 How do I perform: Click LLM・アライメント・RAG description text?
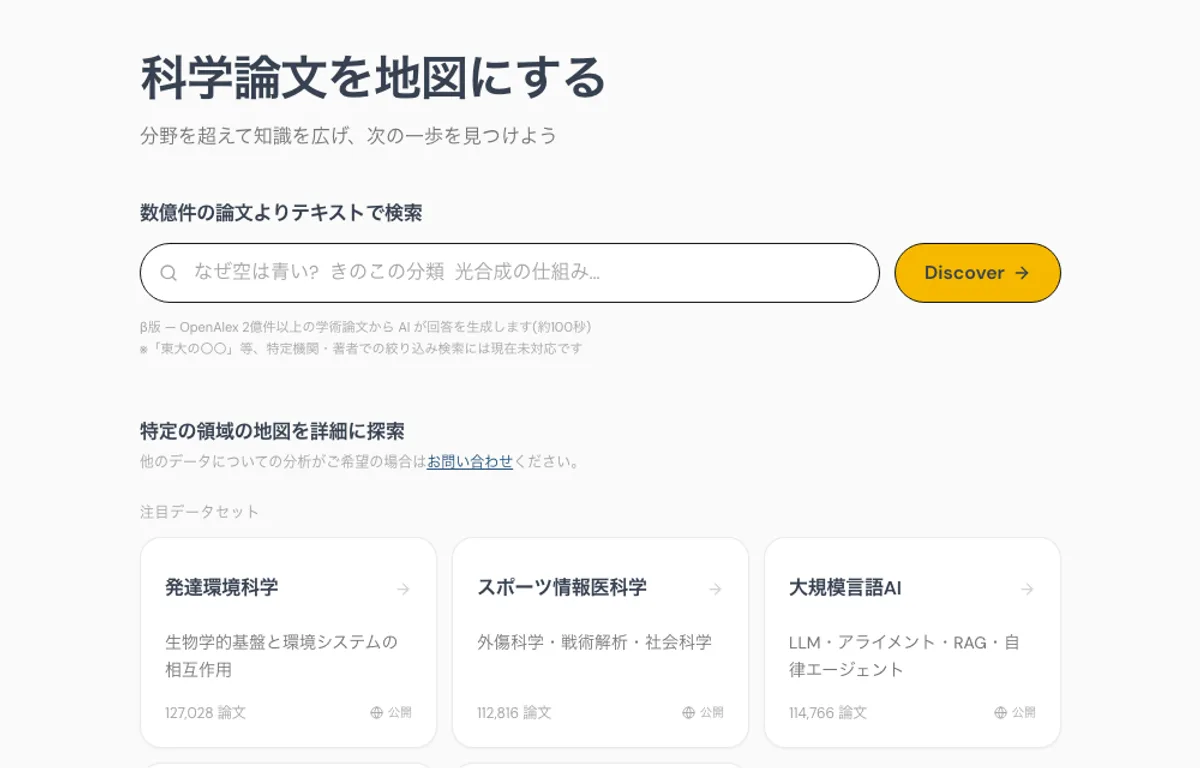(904, 656)
